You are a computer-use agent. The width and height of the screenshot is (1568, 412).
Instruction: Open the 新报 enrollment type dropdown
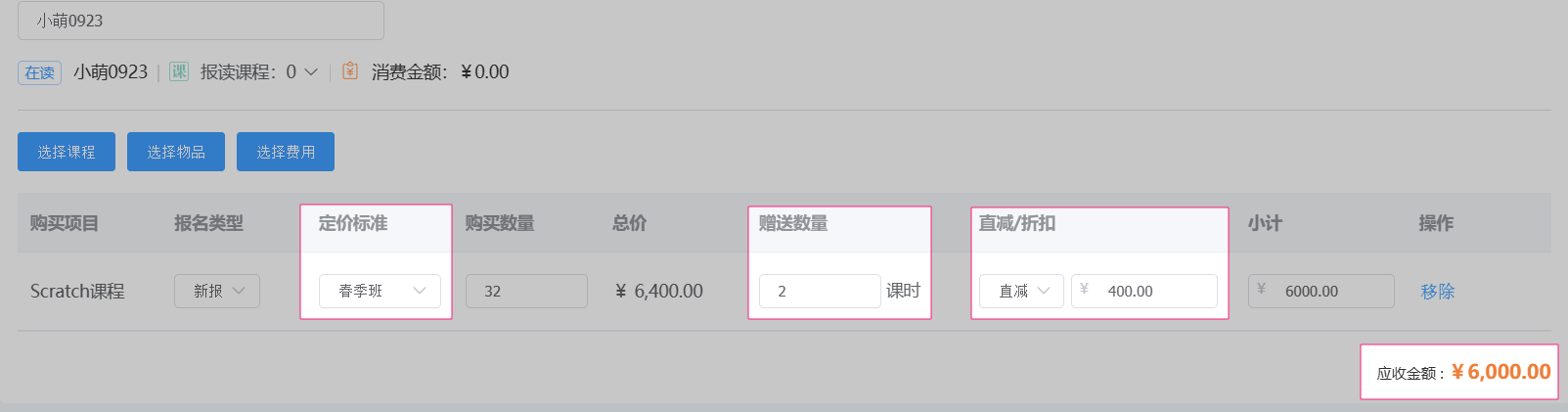coord(217,291)
